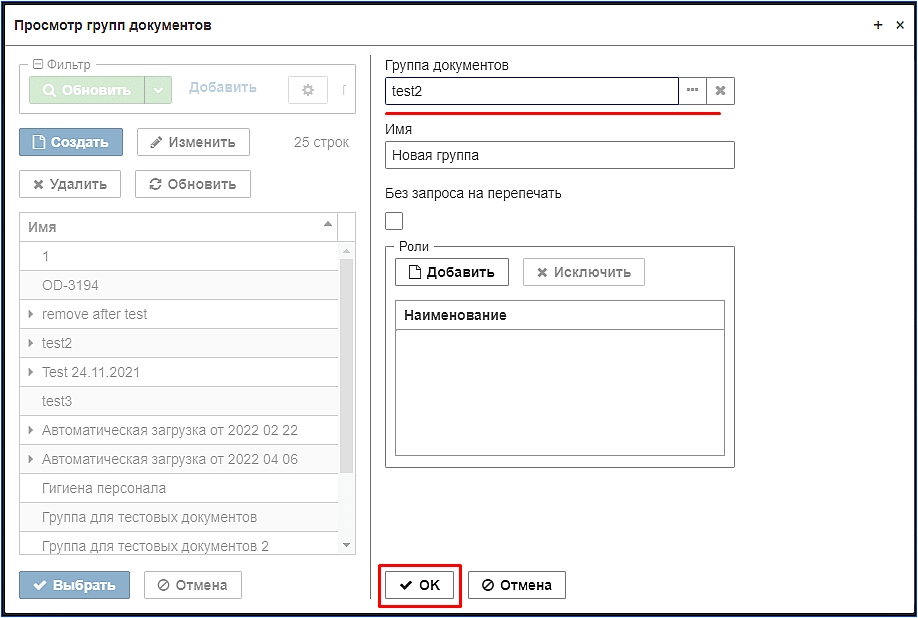Screen dimensions: 918x618
Task: Sort list by Имя column header
Action: [x=179, y=227]
